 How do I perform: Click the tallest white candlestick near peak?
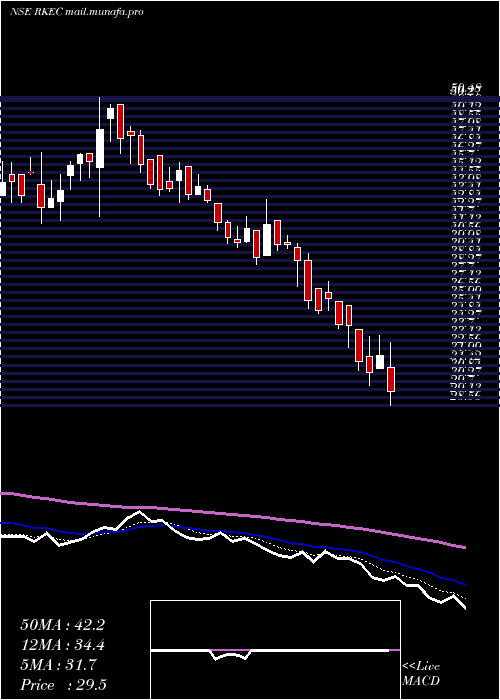[x=100, y=148]
